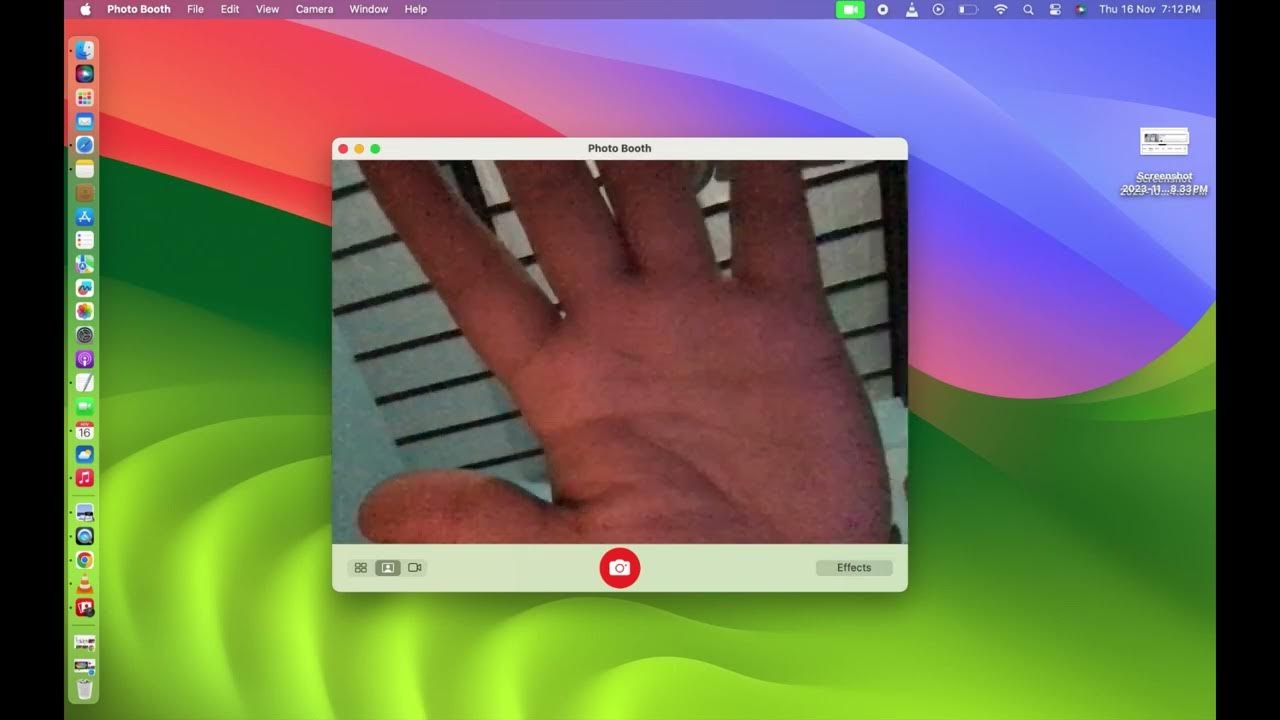The image size is (1280, 720).
Task: Open TextEdit from the Dock
Action: 85,383
